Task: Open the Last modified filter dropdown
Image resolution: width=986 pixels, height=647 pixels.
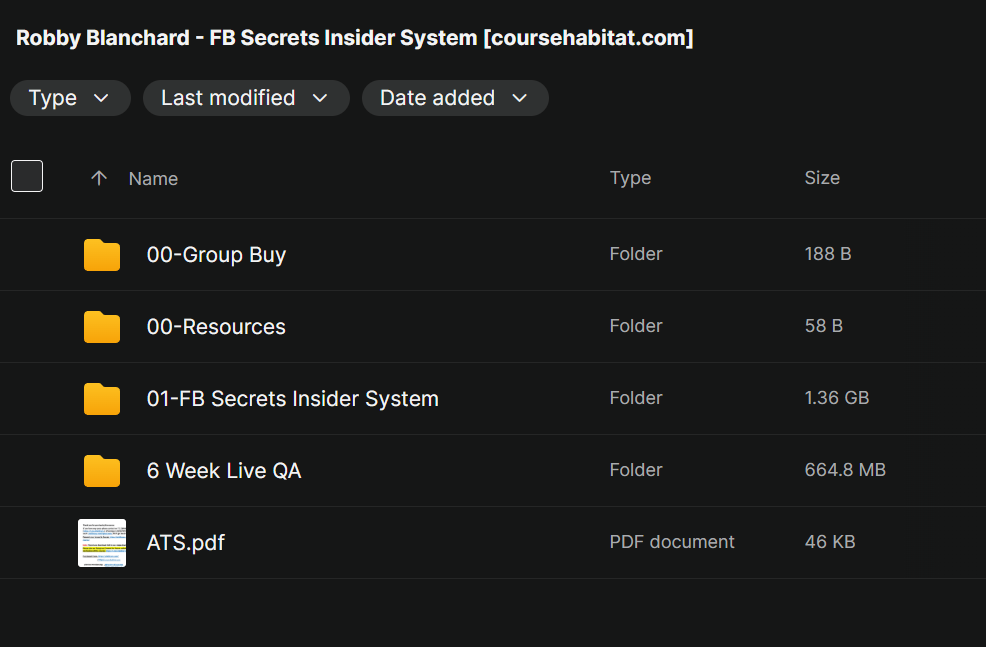Action: pos(246,98)
